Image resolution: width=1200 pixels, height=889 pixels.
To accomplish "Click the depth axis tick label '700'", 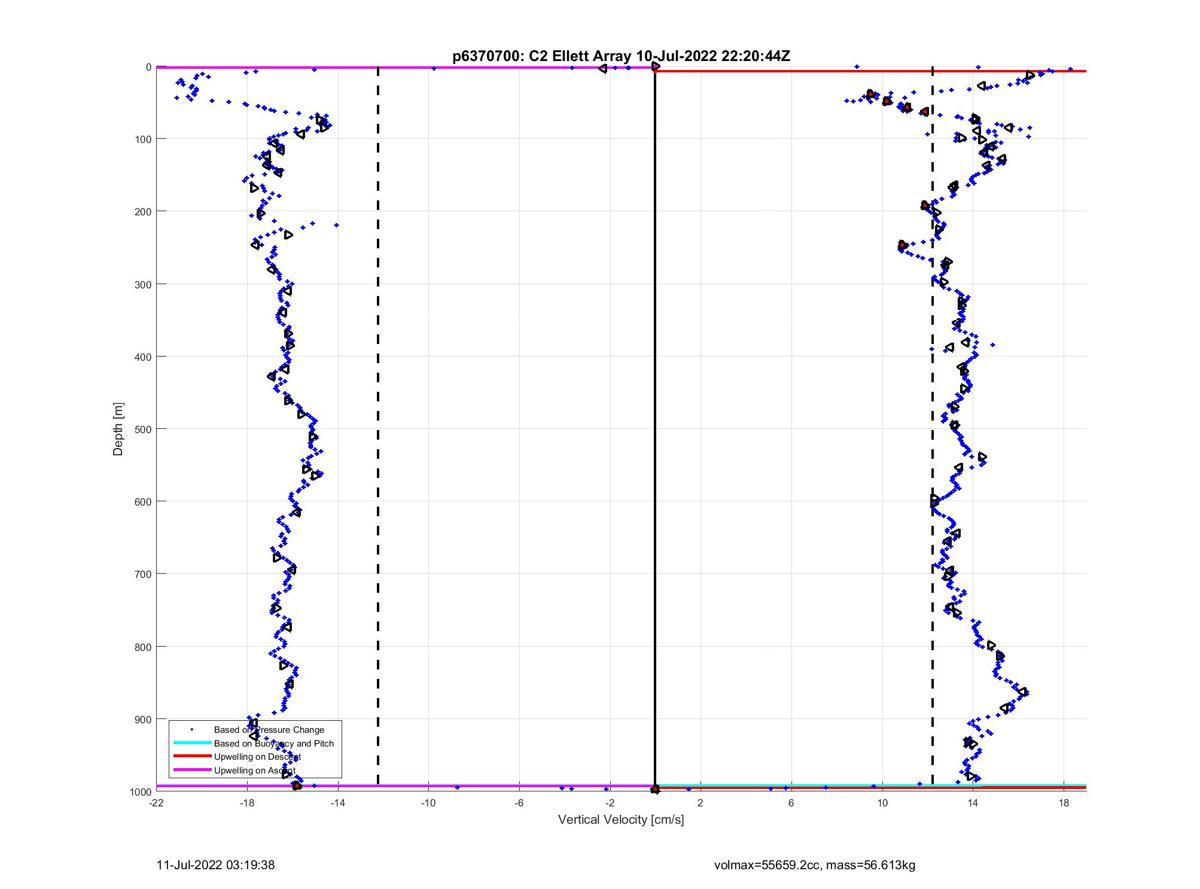I will click(142, 574).
